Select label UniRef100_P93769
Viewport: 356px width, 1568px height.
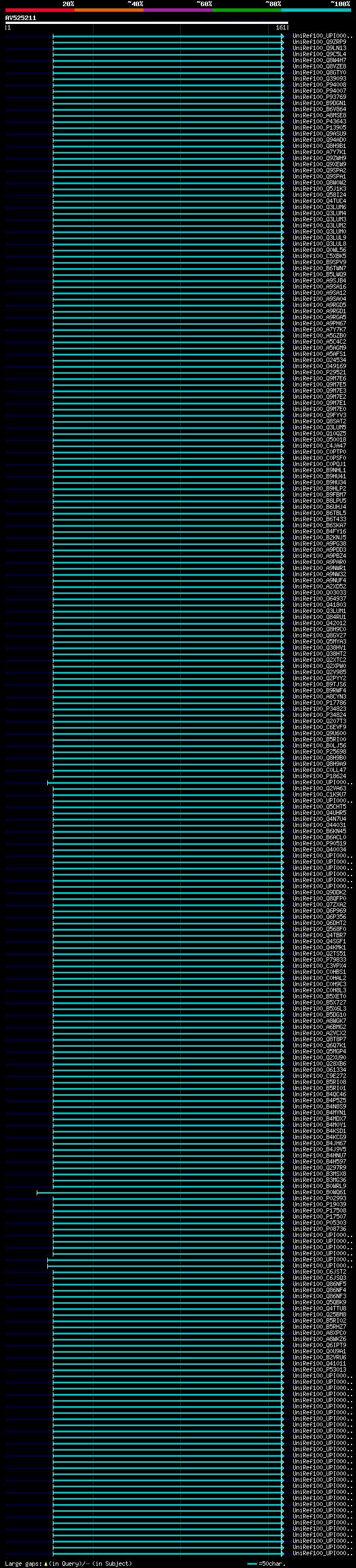point(319,97)
